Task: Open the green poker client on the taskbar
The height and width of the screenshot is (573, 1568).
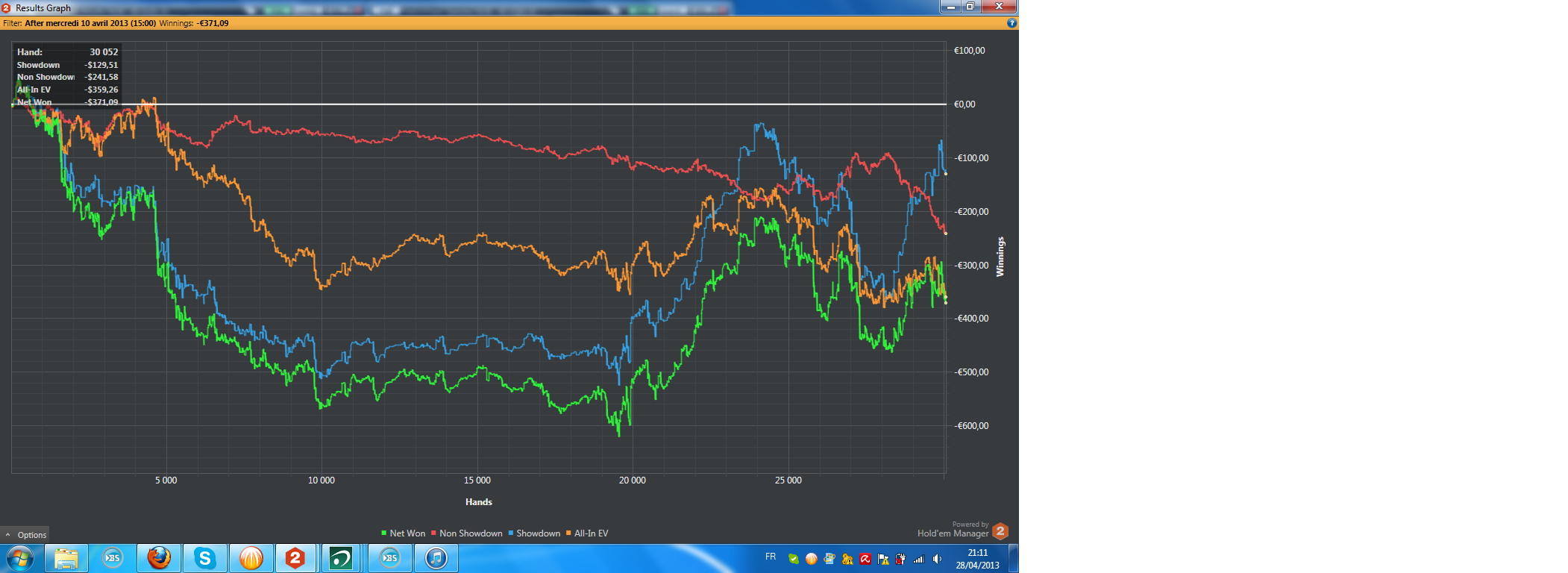Action: [341, 558]
